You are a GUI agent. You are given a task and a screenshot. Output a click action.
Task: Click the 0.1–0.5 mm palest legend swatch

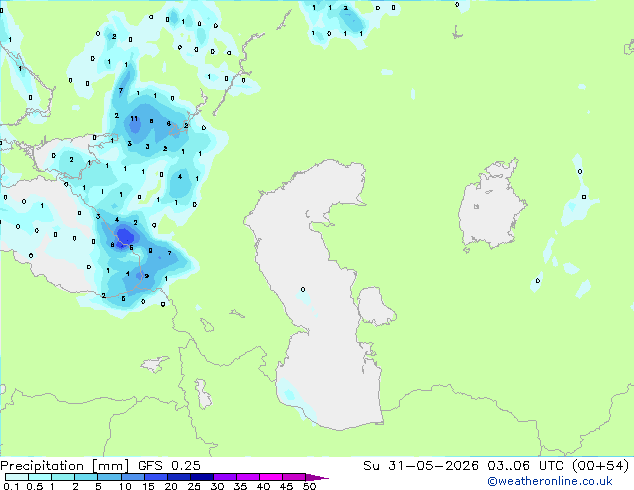(x=17, y=477)
